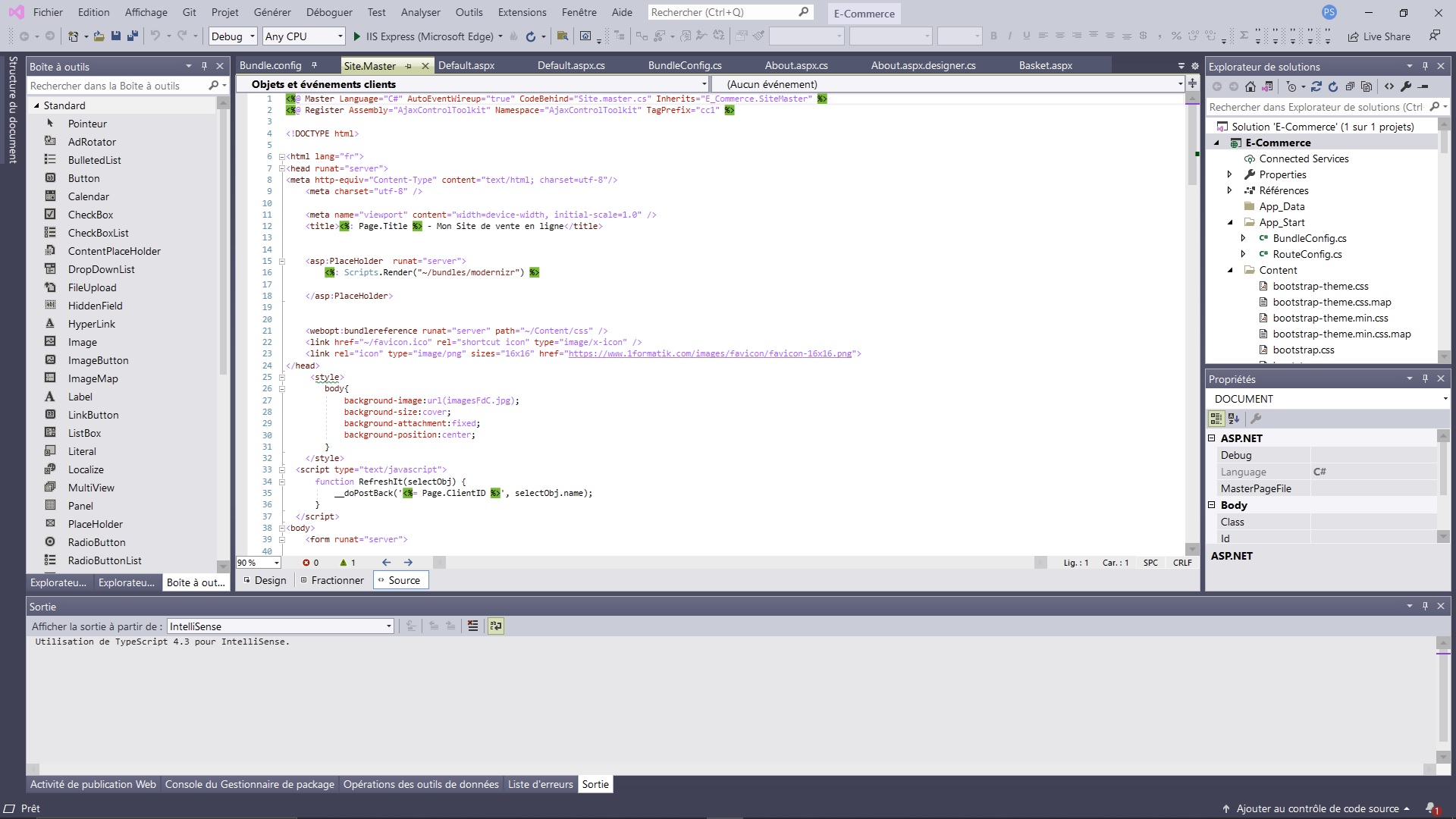This screenshot has width=1456, height=819.
Task: Open the Générer menu
Action: pos(272,12)
